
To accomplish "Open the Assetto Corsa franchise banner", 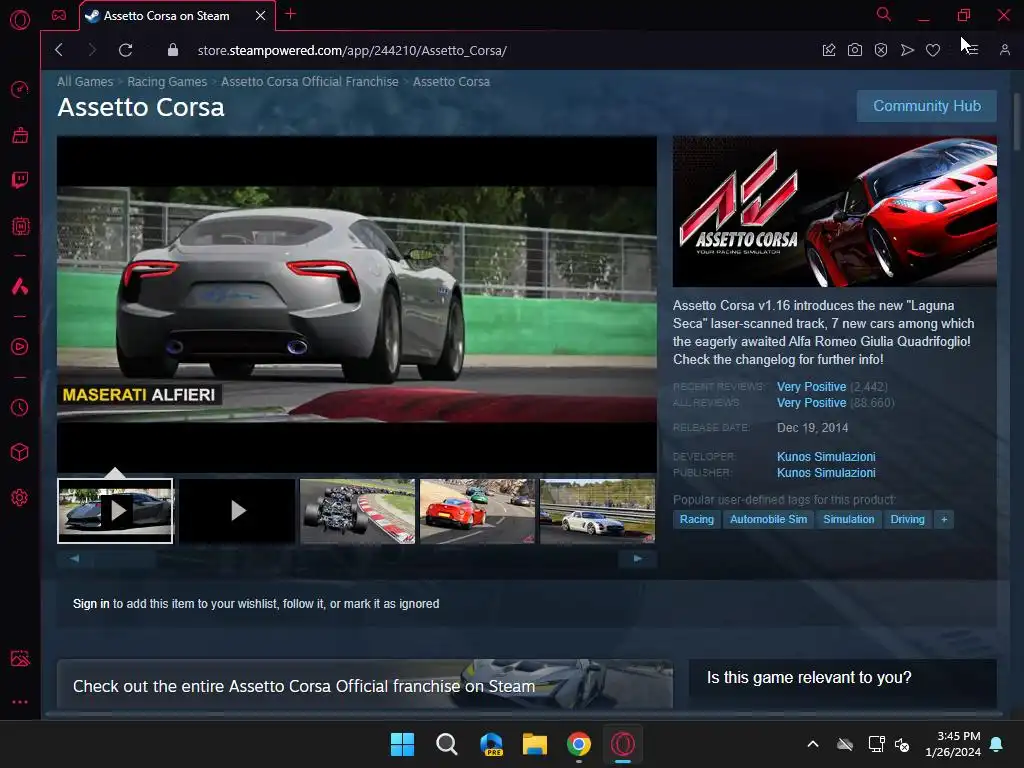I will point(364,684).
